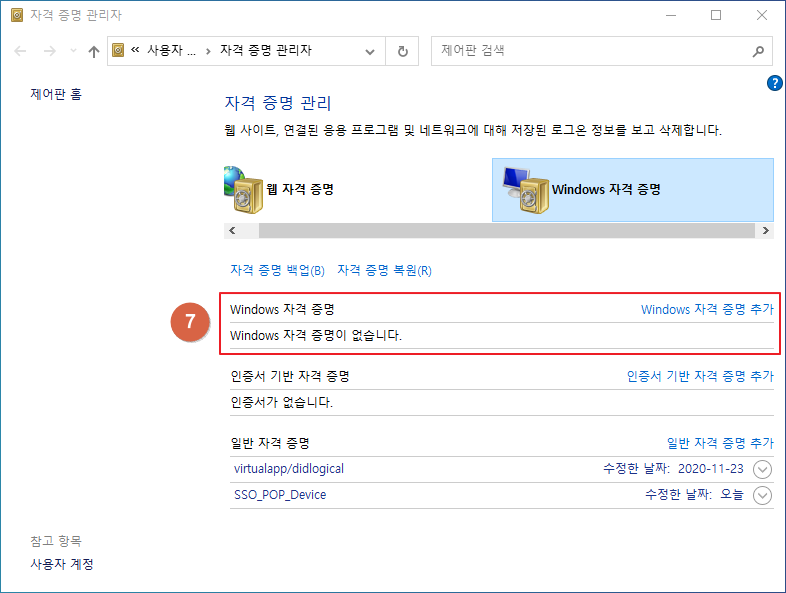This screenshot has height=593, width=786.
Task: Click 인증서 기반 자격 증명 추가 link
Action: pos(700,376)
